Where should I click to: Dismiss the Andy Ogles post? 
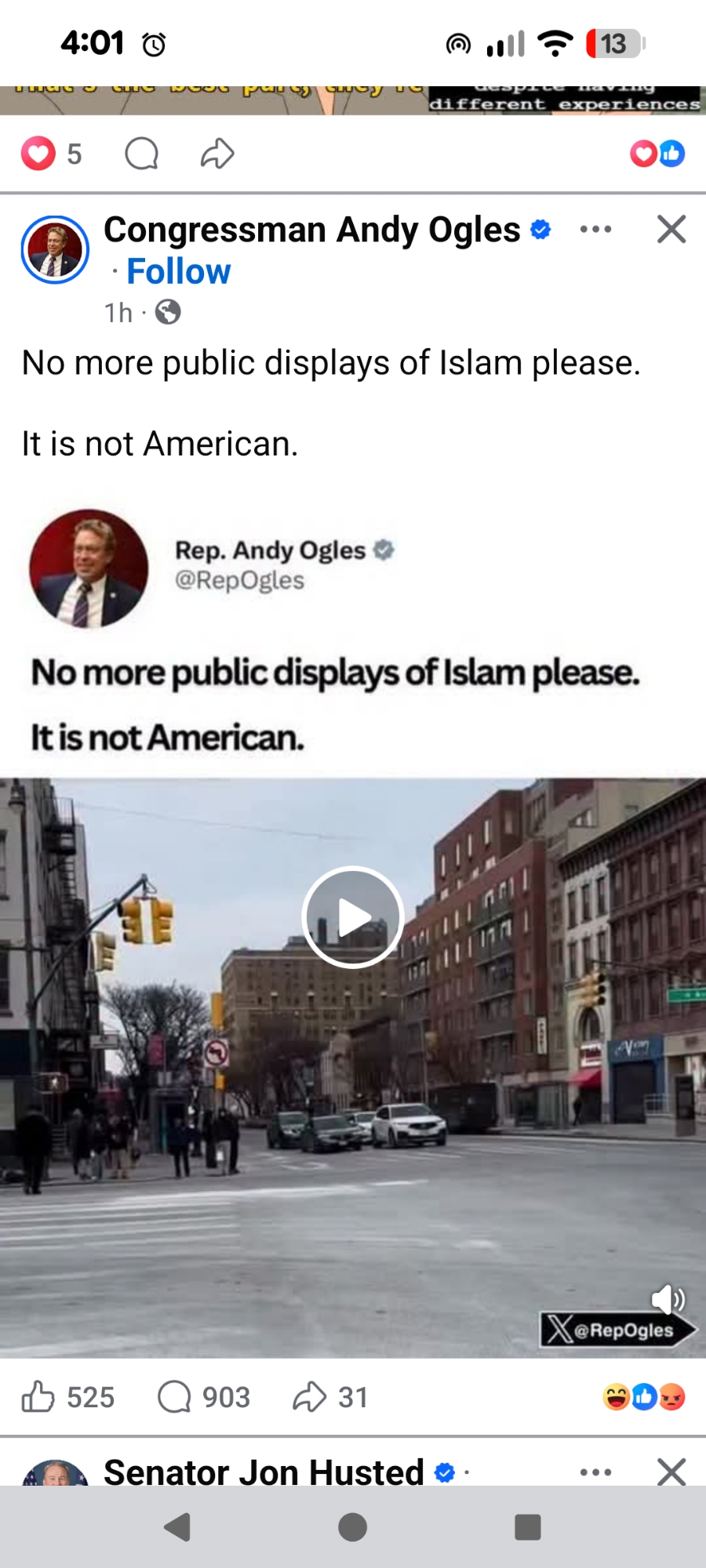(671, 230)
